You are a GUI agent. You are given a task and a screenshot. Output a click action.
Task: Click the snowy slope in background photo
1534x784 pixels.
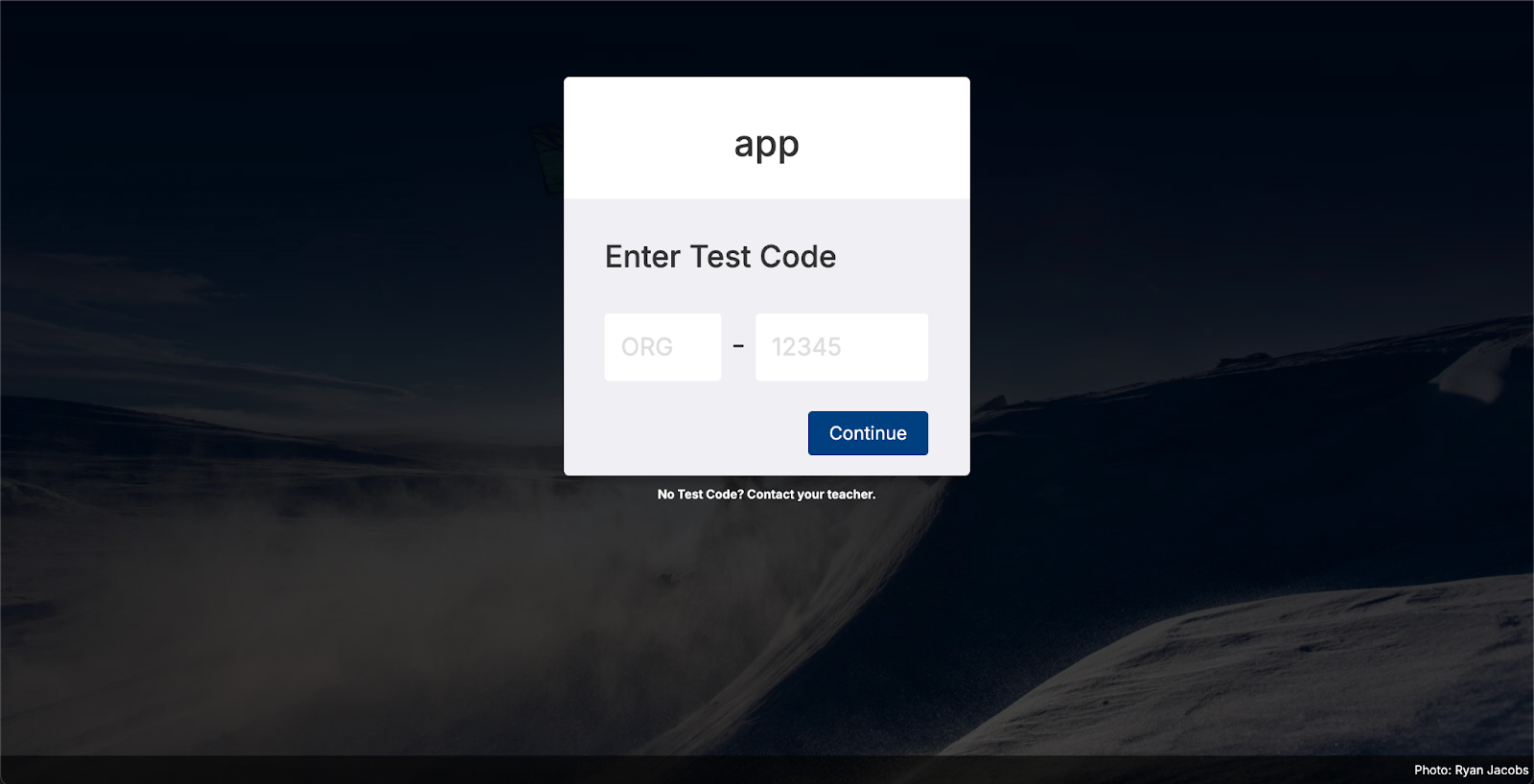(1246, 661)
